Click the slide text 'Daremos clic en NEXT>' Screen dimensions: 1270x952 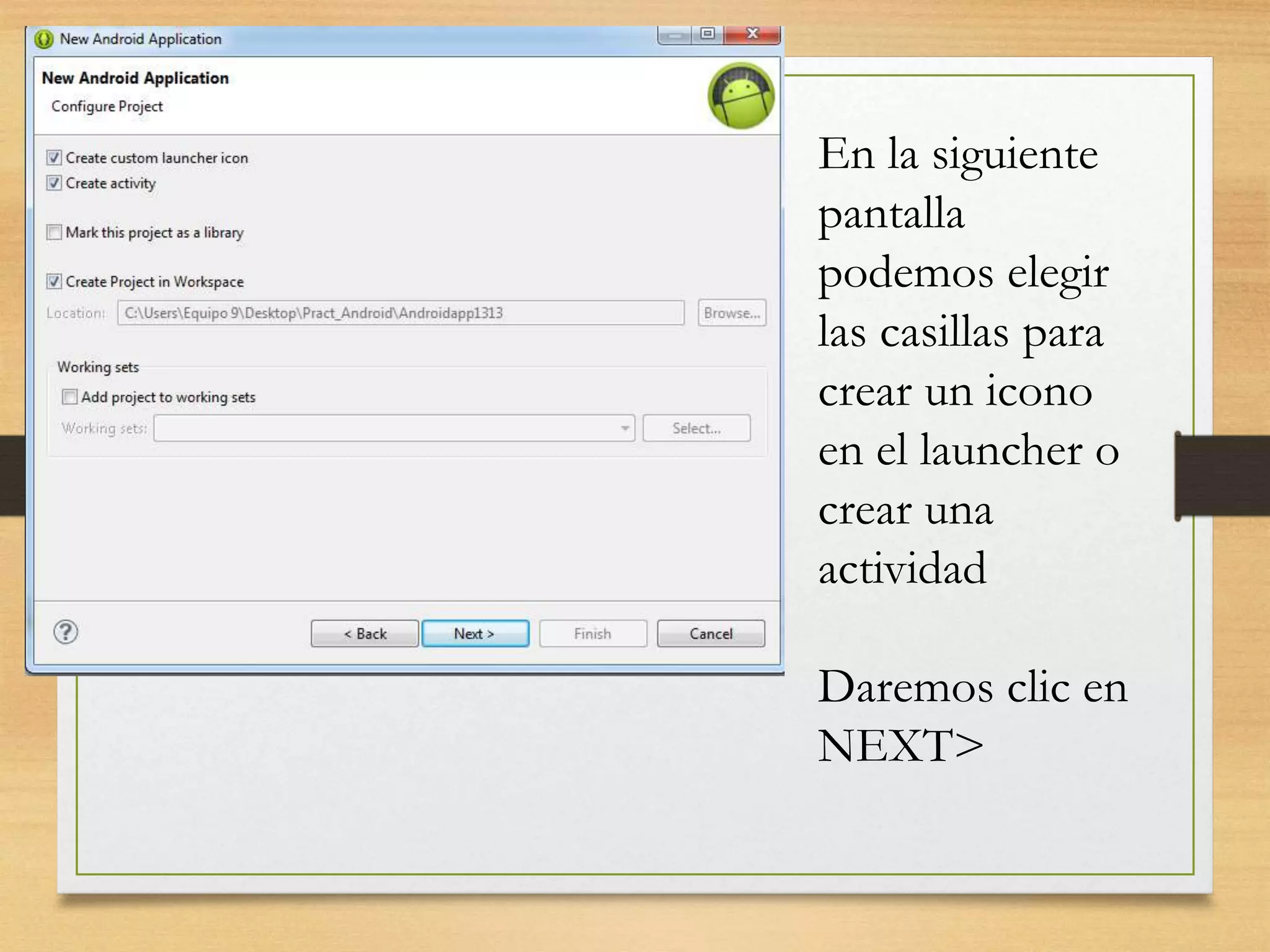coord(972,716)
